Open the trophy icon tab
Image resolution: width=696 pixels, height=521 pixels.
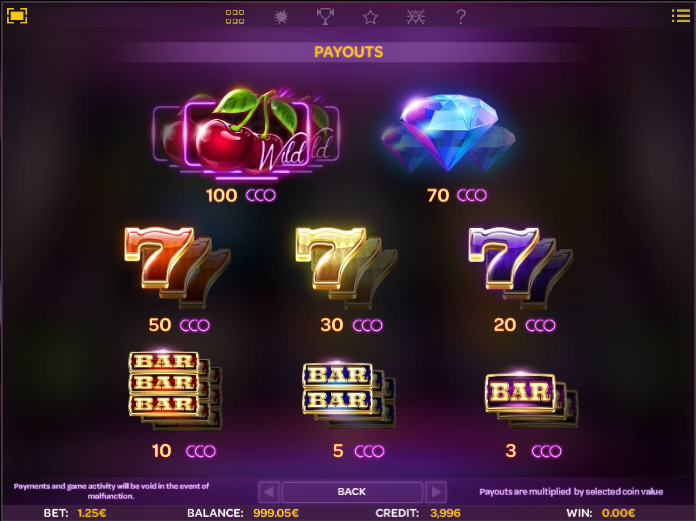(x=325, y=17)
